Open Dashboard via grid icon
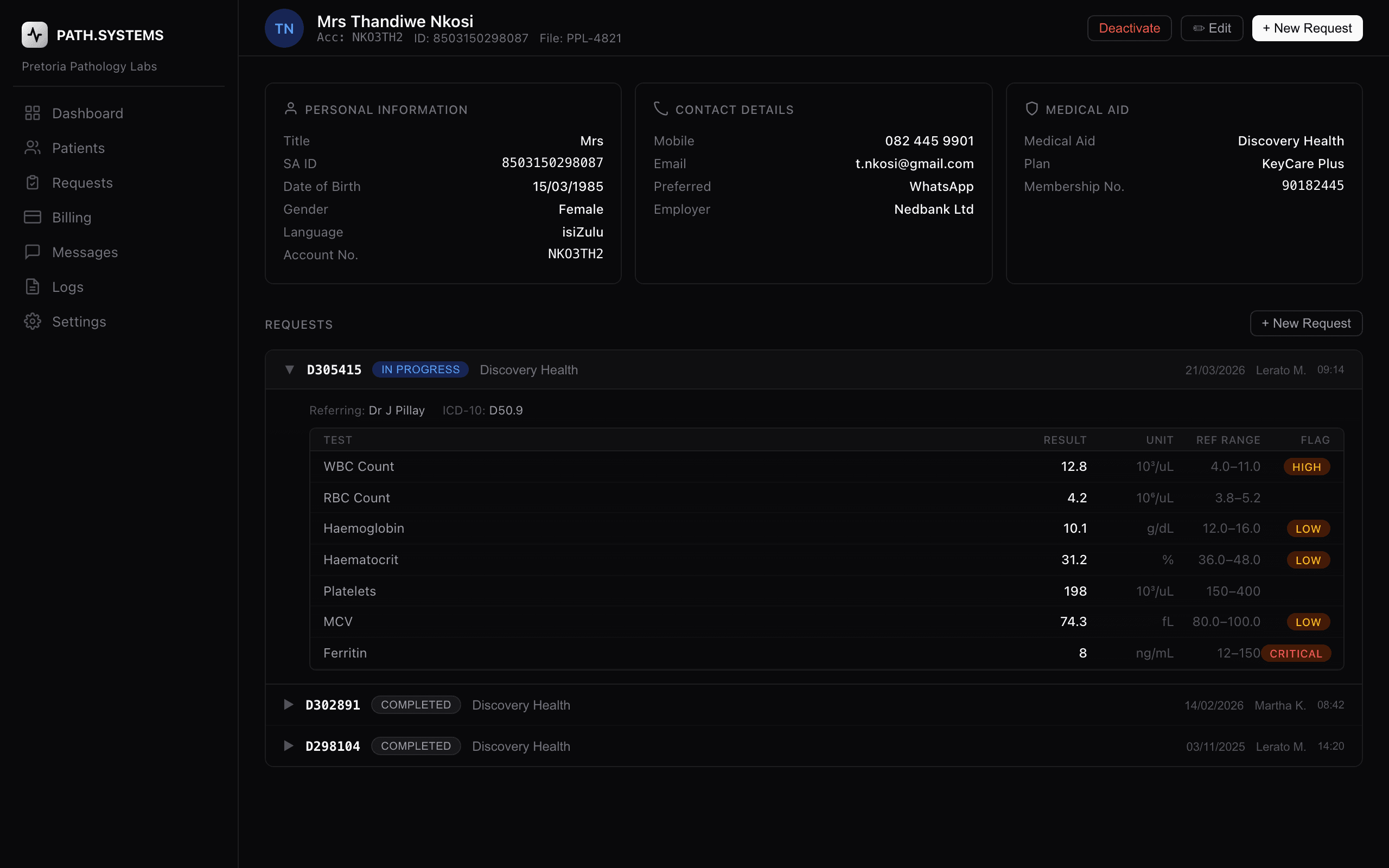Screen dimensions: 1389x868 32,113
